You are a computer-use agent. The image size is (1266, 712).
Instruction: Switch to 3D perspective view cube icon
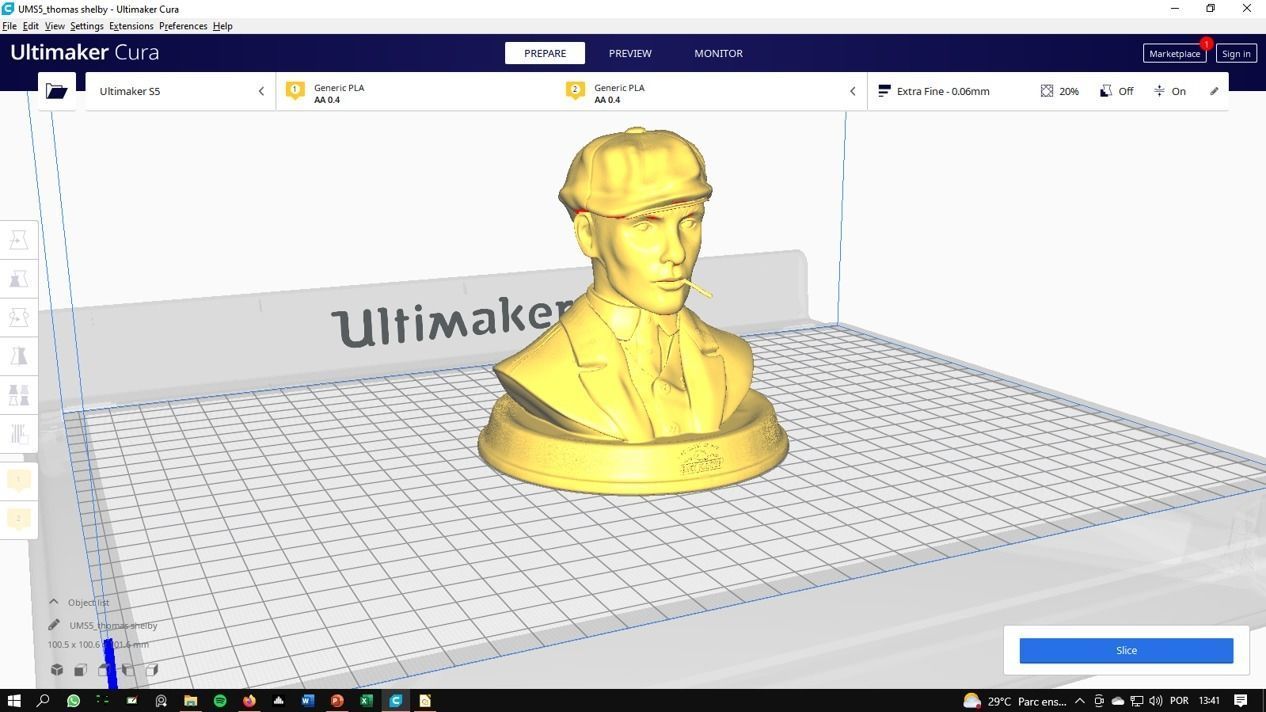click(57, 670)
